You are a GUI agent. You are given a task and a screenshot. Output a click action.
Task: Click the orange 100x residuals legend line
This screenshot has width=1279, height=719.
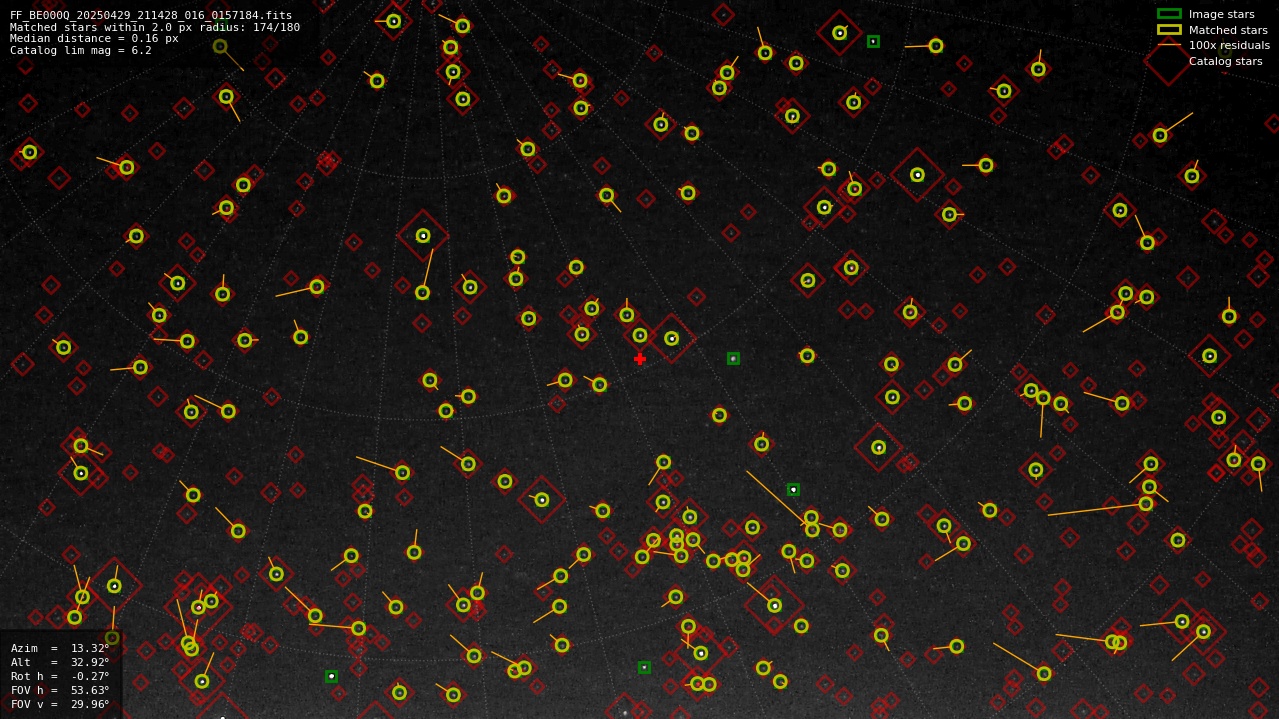point(1169,45)
